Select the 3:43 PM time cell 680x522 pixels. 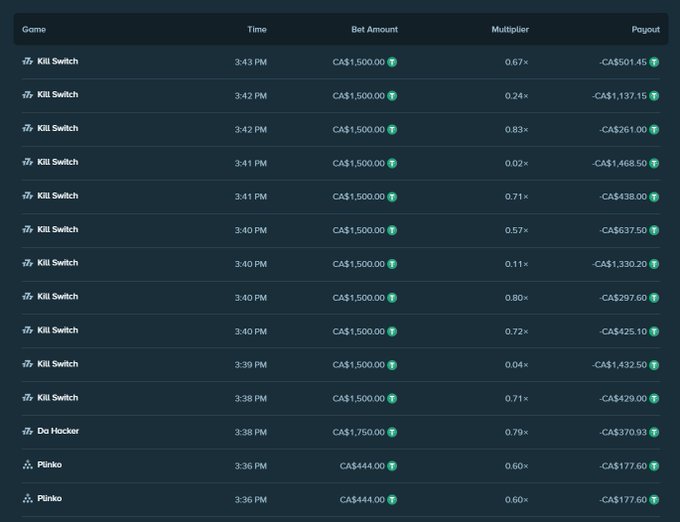click(x=251, y=62)
